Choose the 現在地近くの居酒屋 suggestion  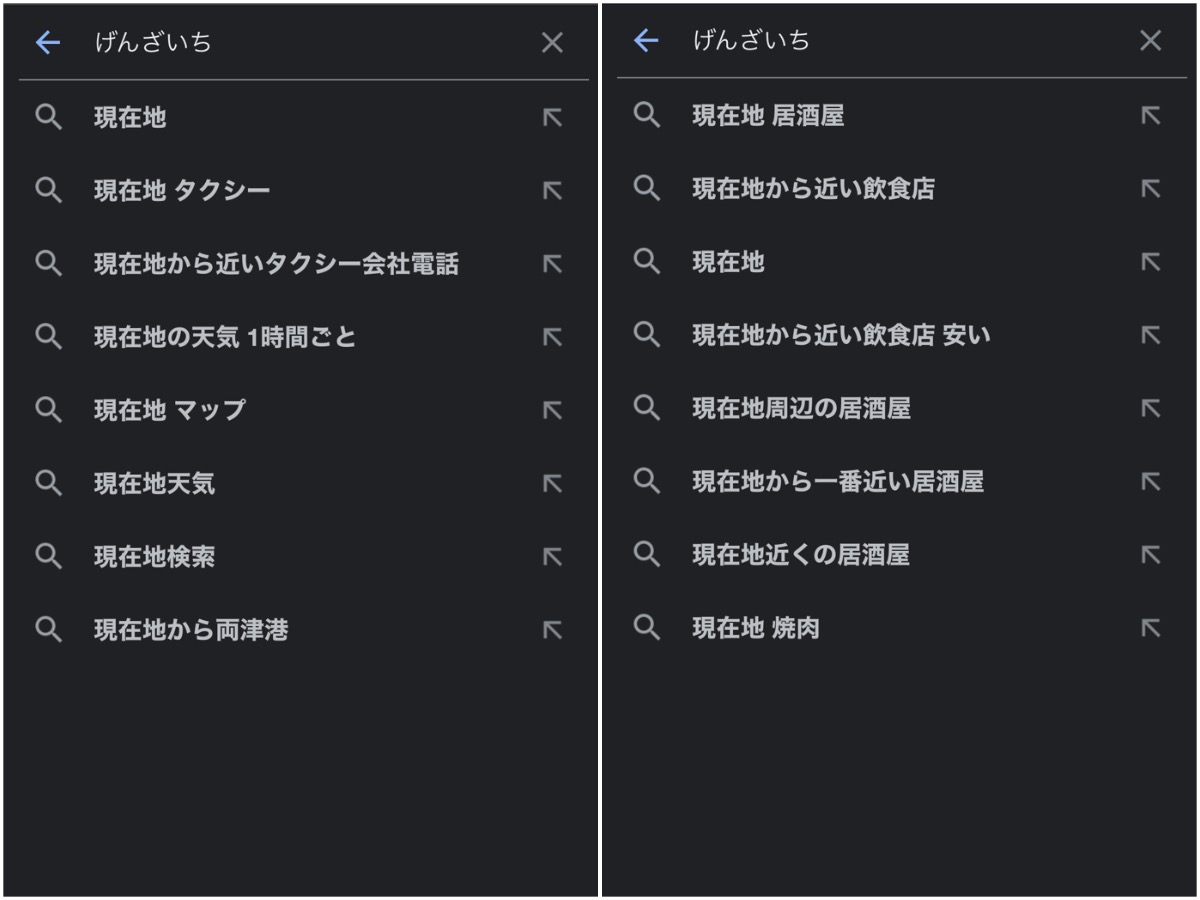pyautogui.click(x=801, y=555)
